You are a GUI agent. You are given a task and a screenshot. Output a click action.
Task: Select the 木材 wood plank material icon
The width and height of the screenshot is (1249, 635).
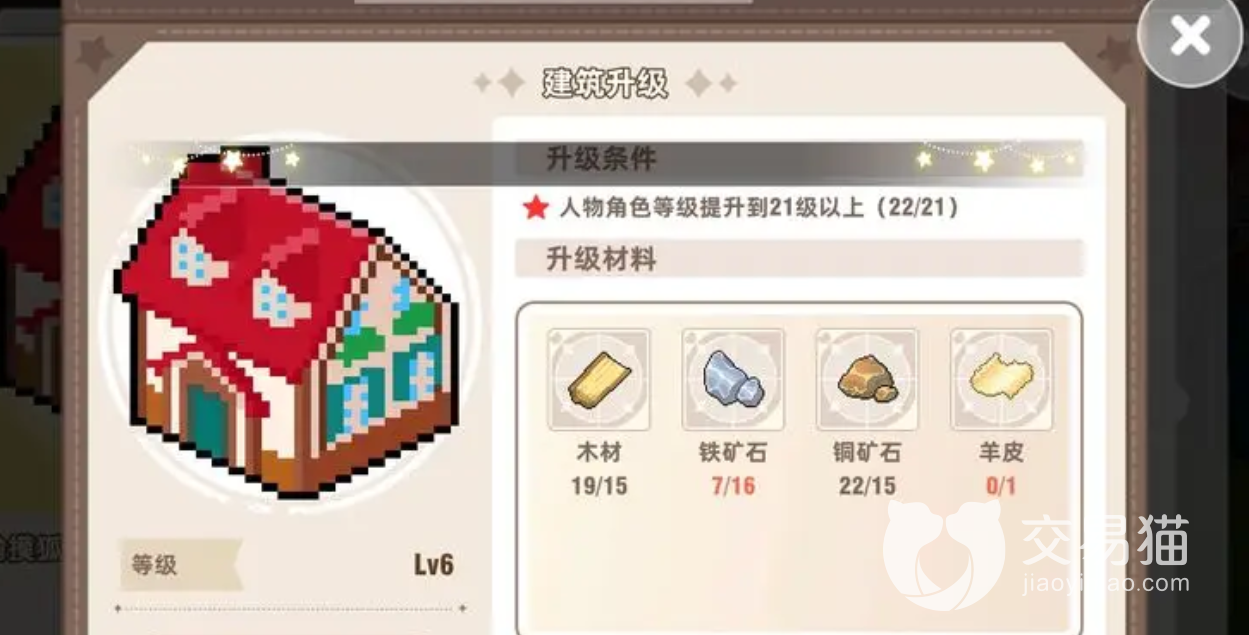point(599,380)
